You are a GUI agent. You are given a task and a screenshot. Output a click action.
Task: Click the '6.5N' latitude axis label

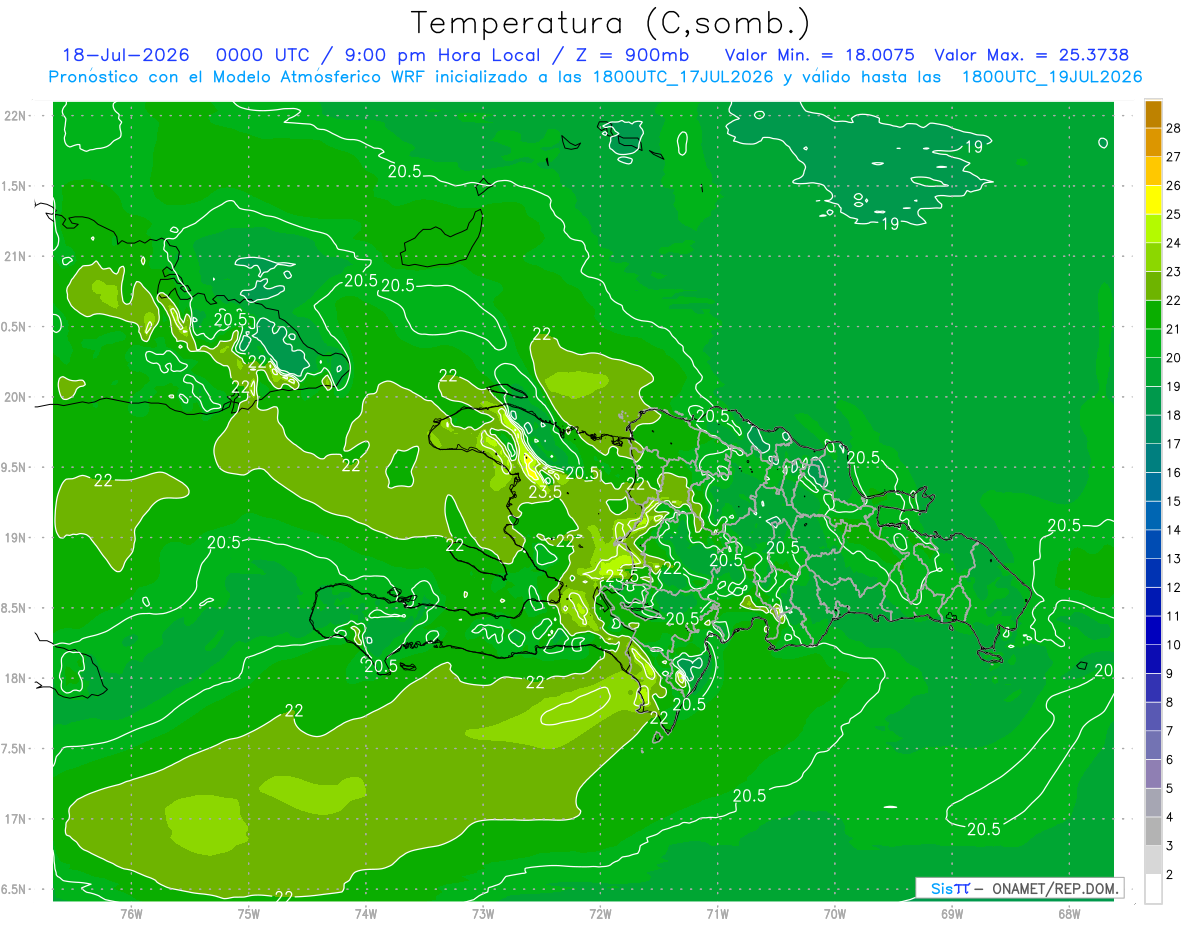pyautogui.click(x=13, y=890)
